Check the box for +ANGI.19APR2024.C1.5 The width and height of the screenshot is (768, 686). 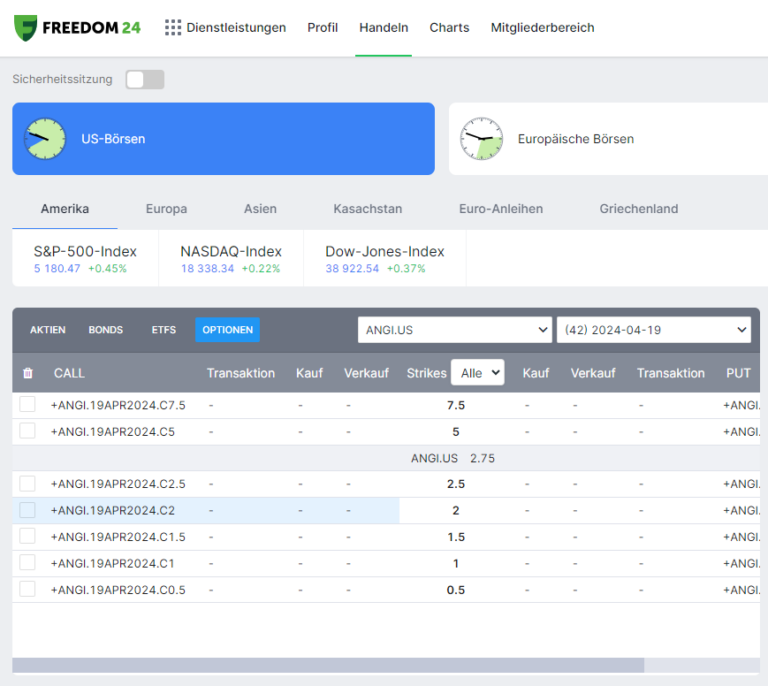(27, 537)
